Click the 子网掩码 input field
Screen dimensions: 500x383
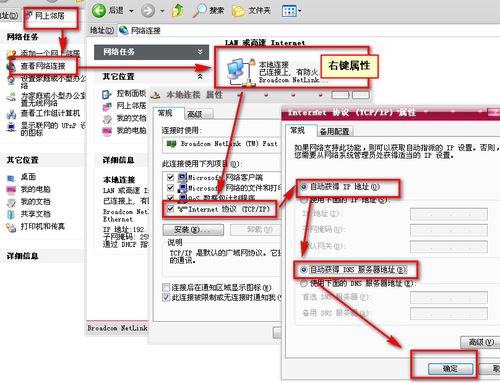[449, 230]
